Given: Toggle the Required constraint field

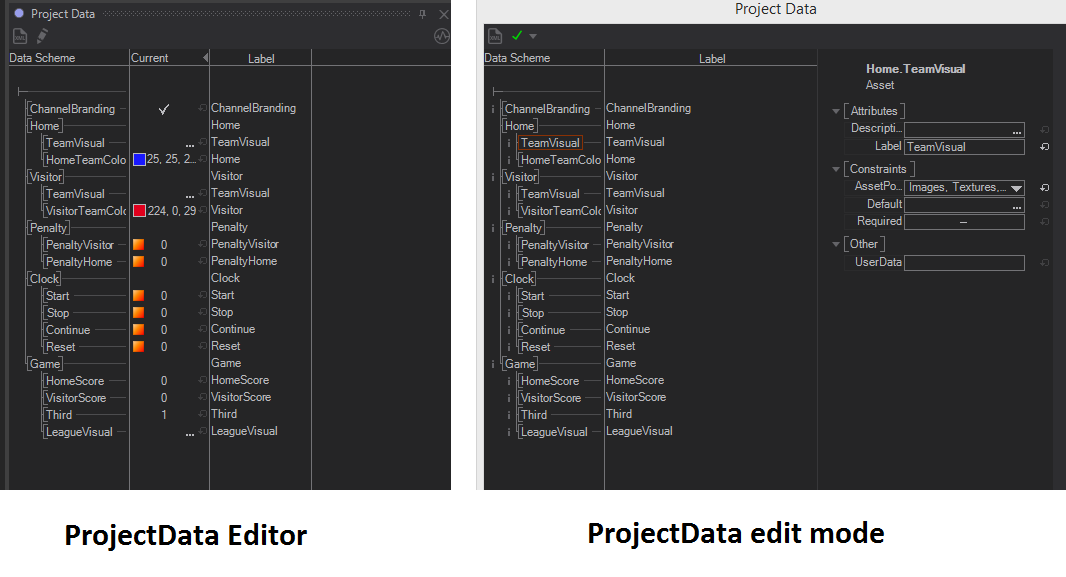Looking at the screenshot, I should (x=964, y=222).
